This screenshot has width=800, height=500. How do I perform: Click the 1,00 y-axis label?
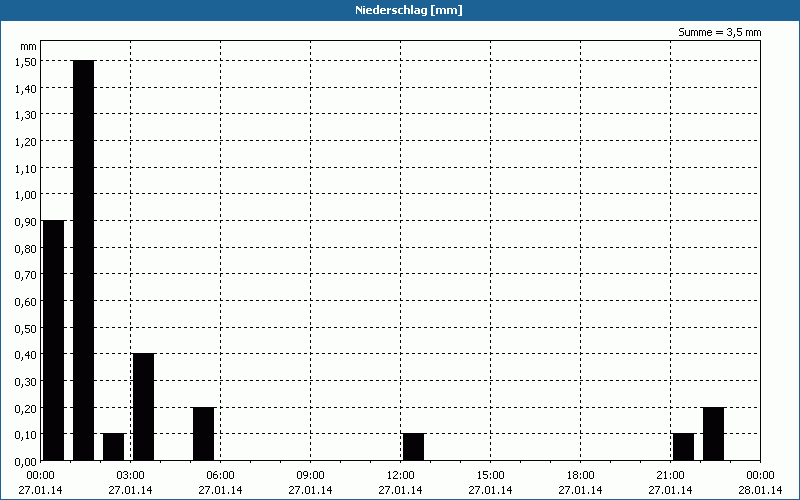(x=26, y=195)
